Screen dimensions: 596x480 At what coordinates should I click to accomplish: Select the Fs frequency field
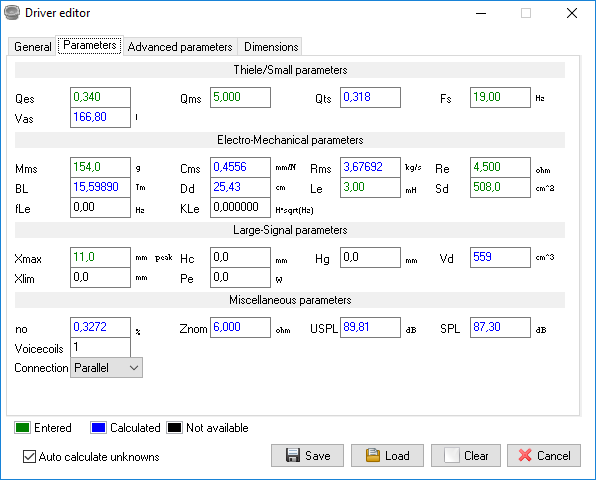(x=500, y=97)
